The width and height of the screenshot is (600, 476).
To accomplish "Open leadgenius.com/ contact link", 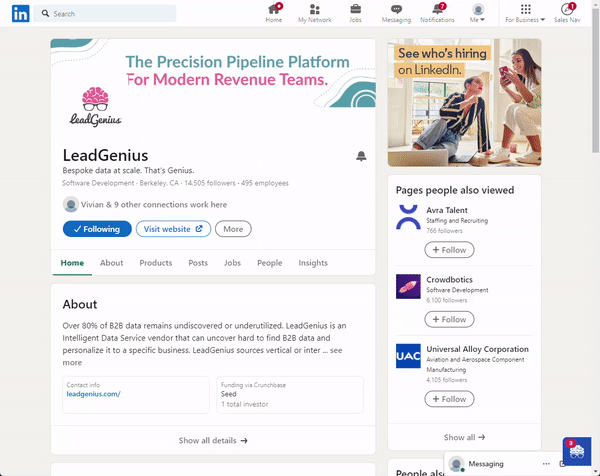I will [93, 394].
